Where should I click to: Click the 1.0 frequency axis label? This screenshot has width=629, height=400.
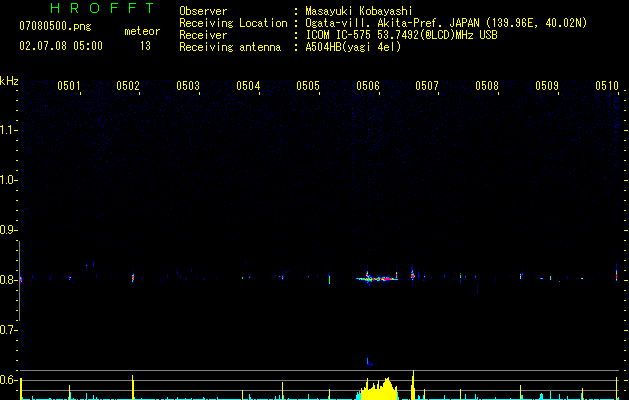coord(8,180)
